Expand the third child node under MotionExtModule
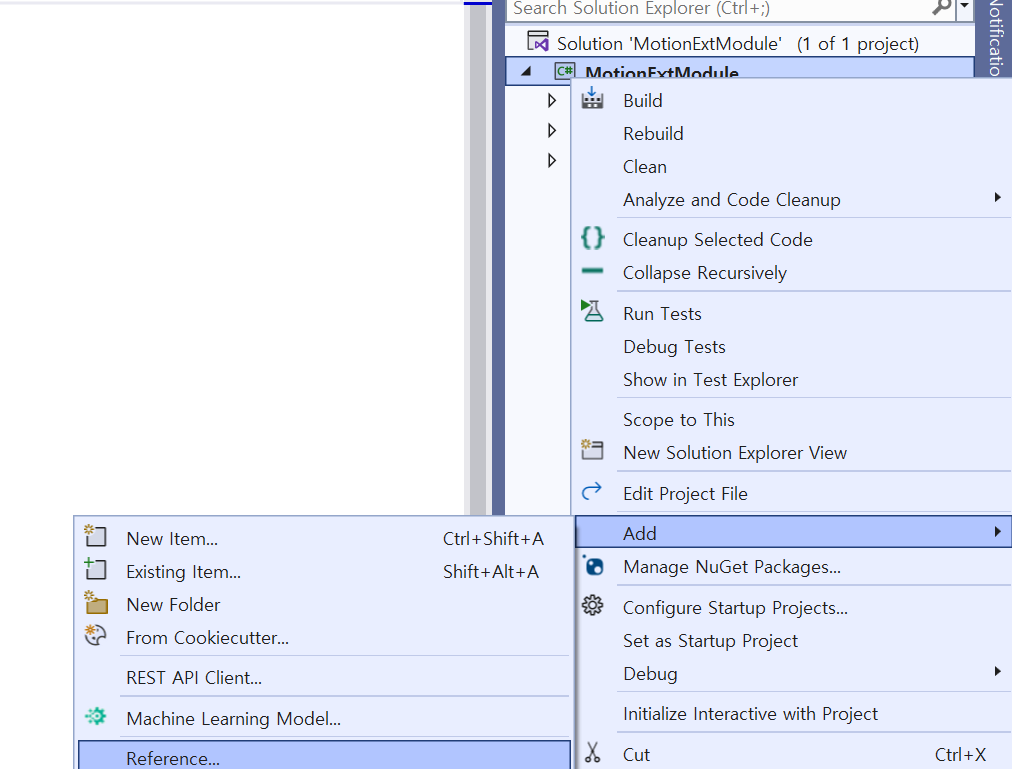The image size is (1012, 769). point(552,160)
